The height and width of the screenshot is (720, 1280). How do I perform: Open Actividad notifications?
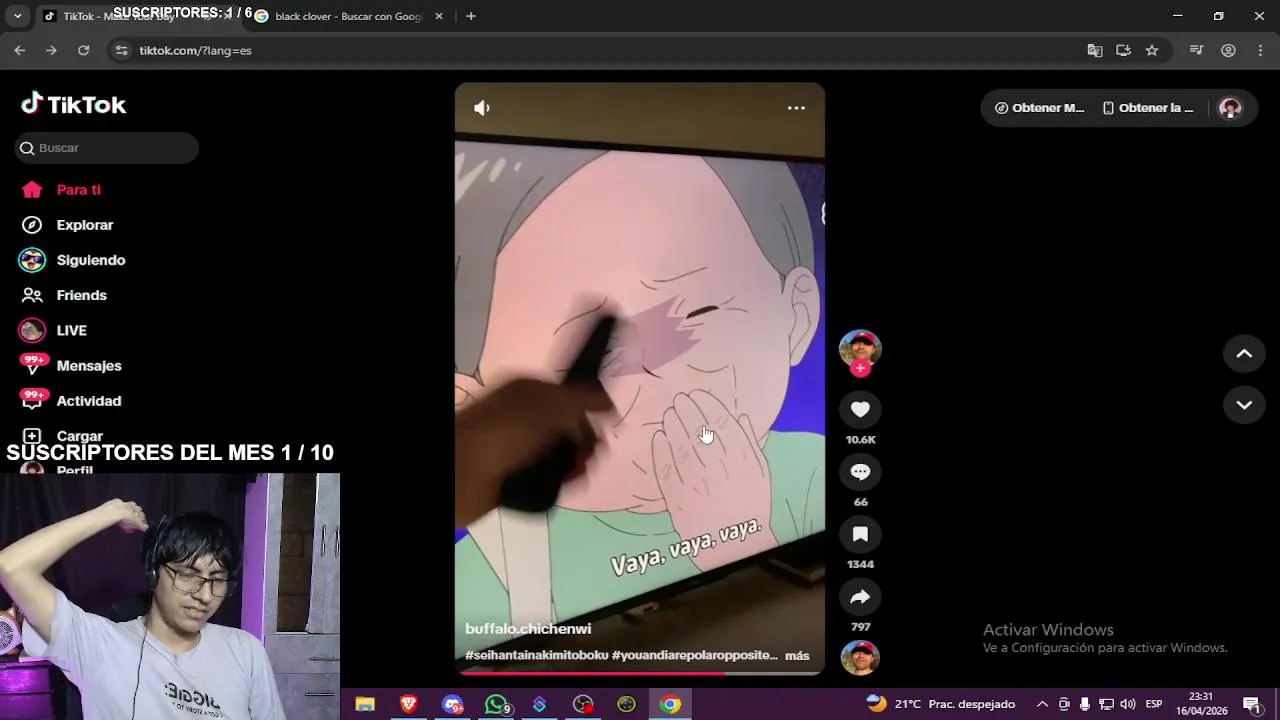(88, 401)
